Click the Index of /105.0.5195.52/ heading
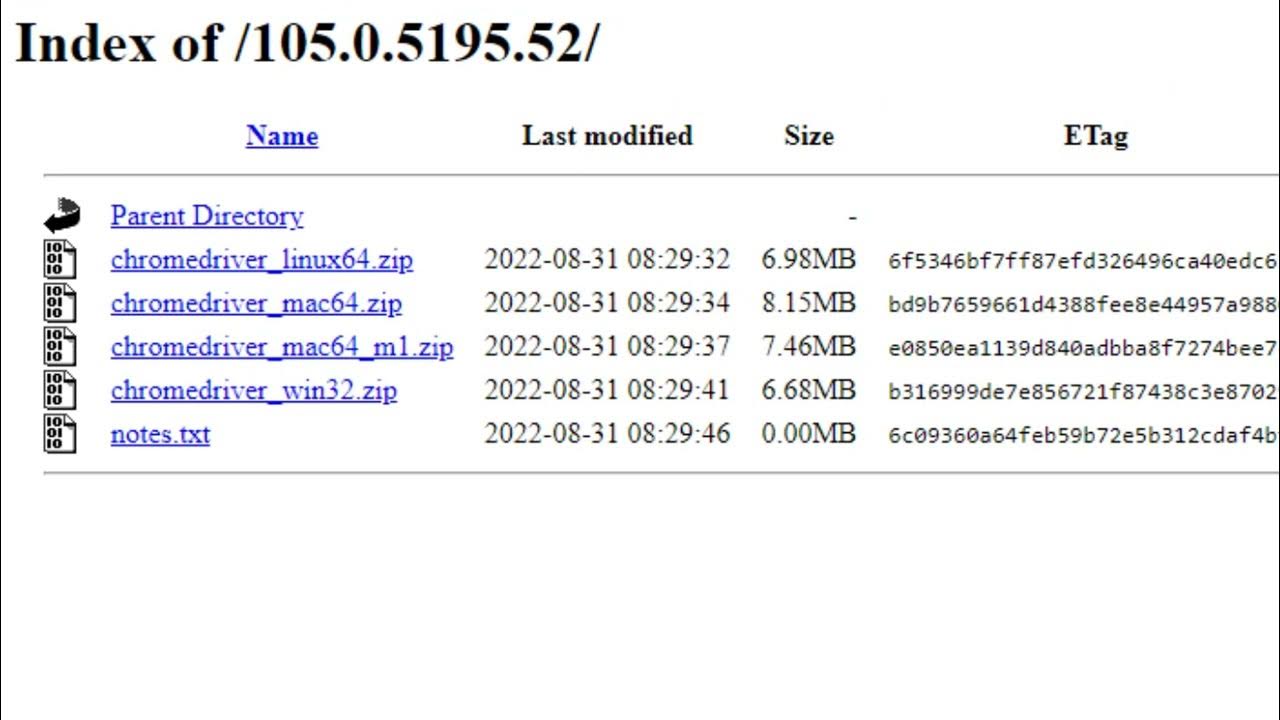The image size is (1280, 720). point(307,44)
